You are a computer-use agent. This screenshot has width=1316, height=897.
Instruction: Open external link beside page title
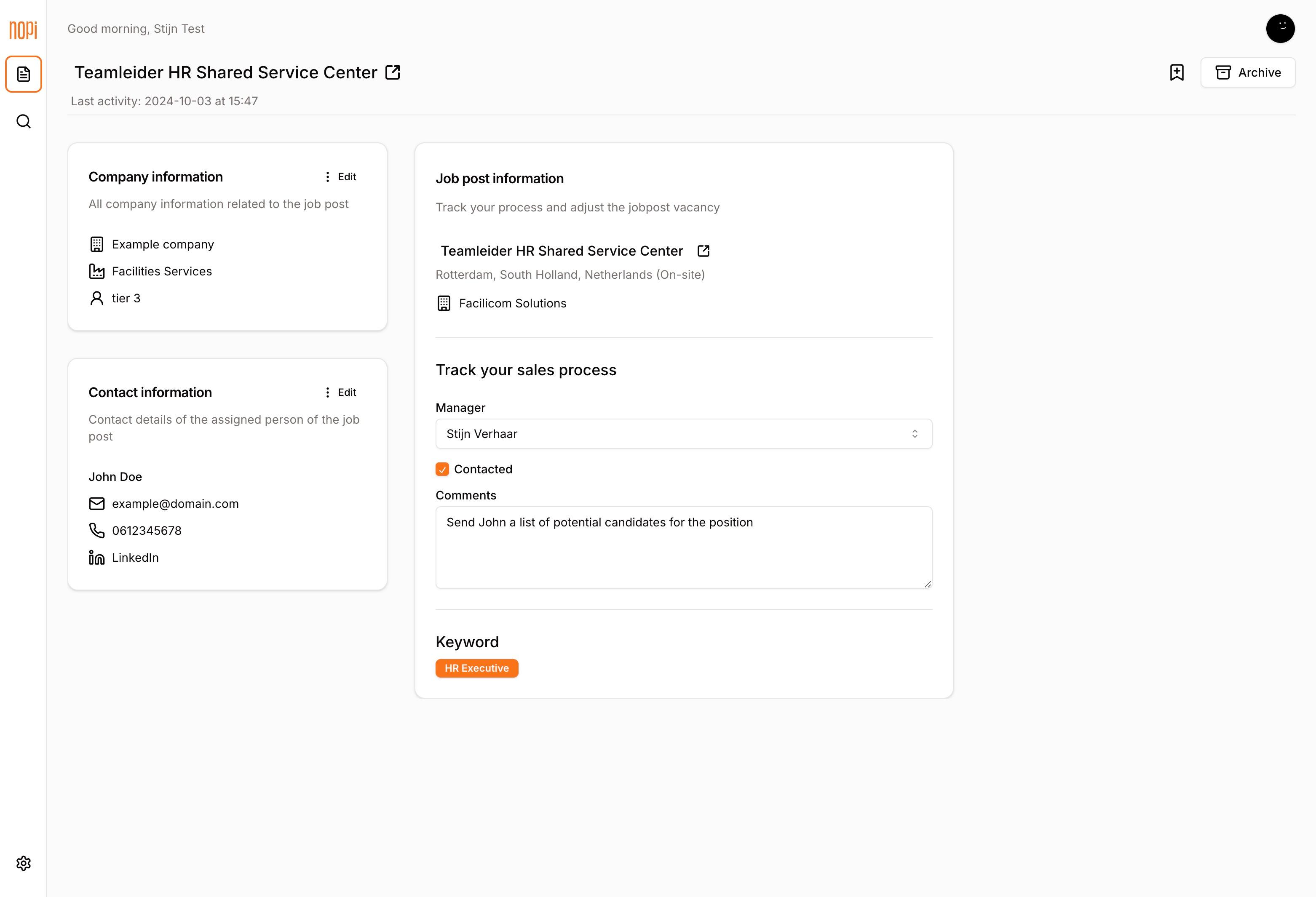[x=393, y=72]
